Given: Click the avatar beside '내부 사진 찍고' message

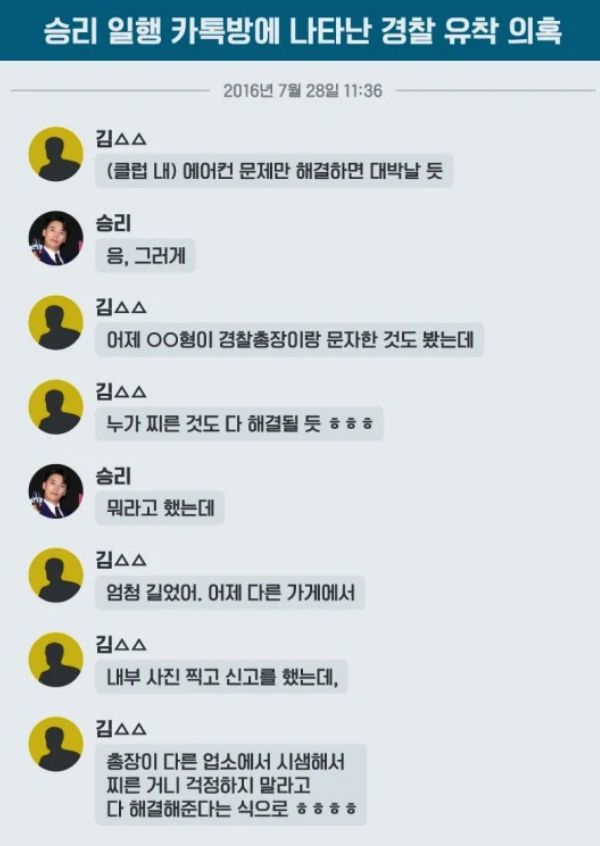Looking at the screenshot, I should pyautogui.click(x=56, y=659).
